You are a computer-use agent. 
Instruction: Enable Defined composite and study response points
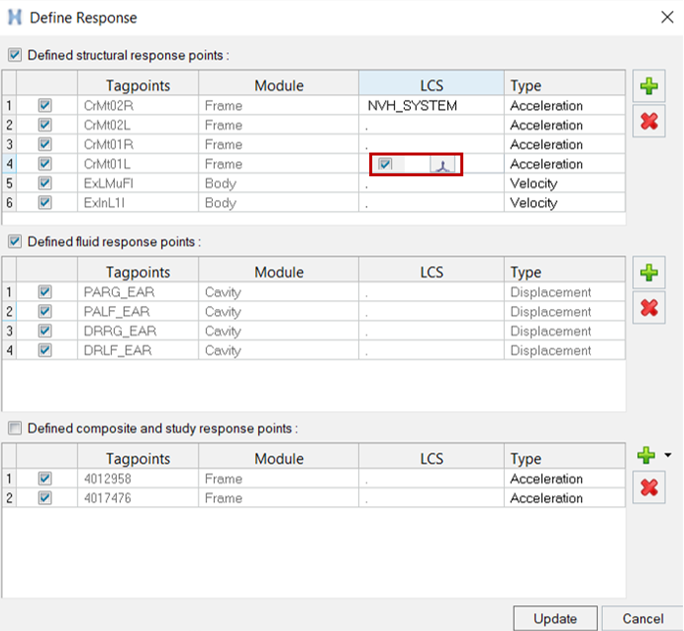[x=14, y=428]
